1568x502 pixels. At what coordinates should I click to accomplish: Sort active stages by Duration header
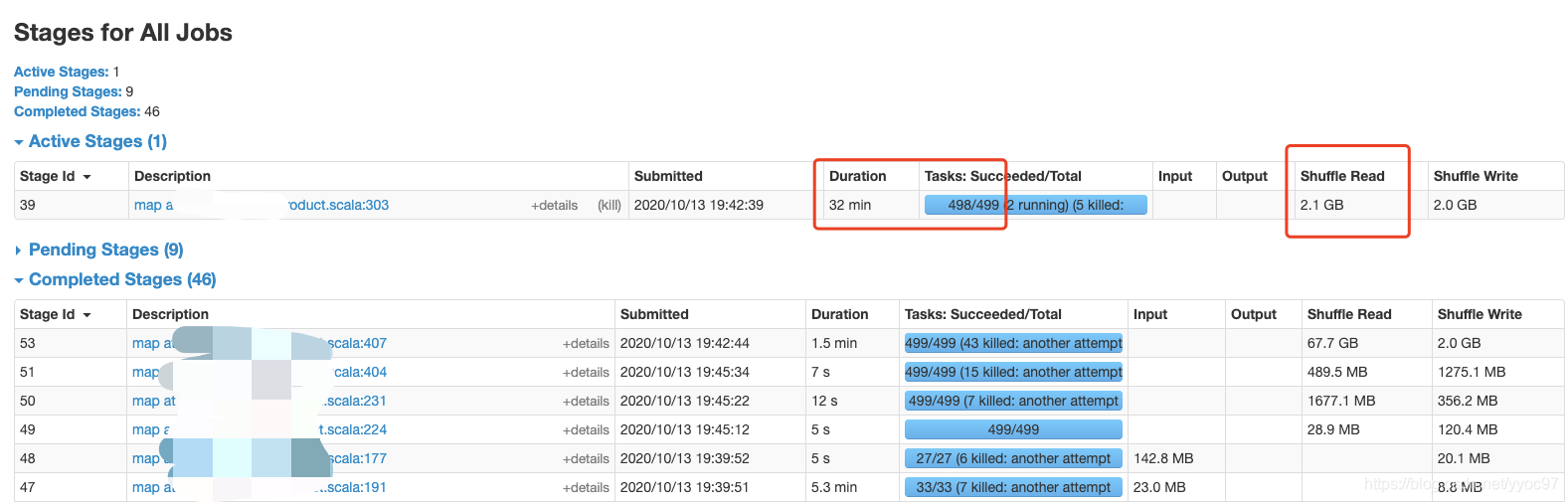click(x=857, y=176)
